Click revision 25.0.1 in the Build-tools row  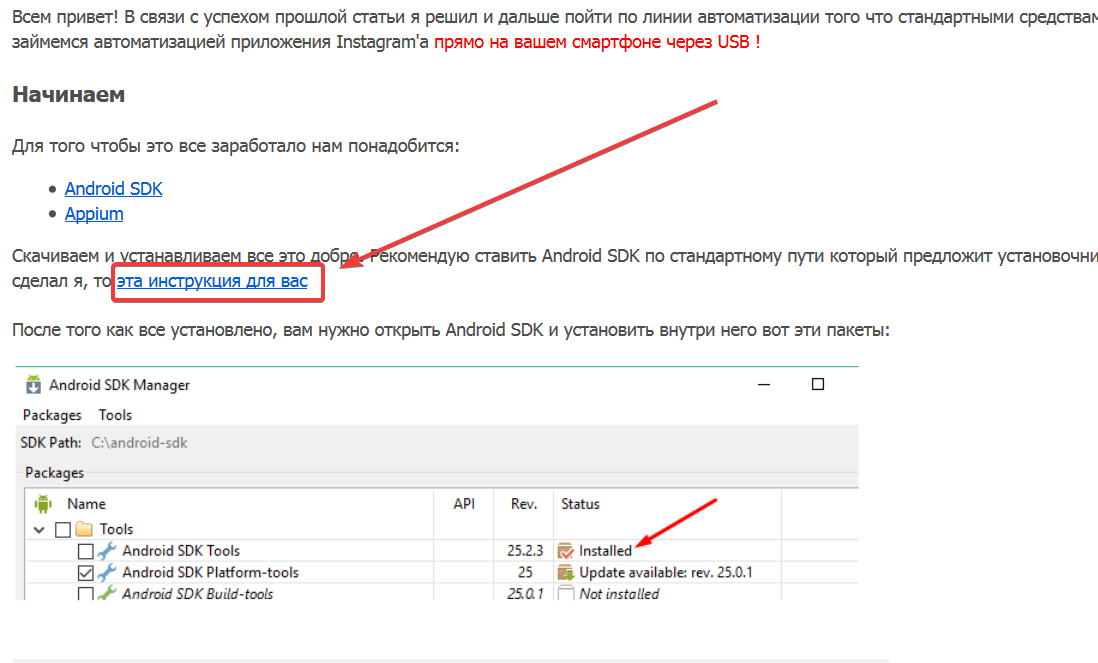point(525,594)
